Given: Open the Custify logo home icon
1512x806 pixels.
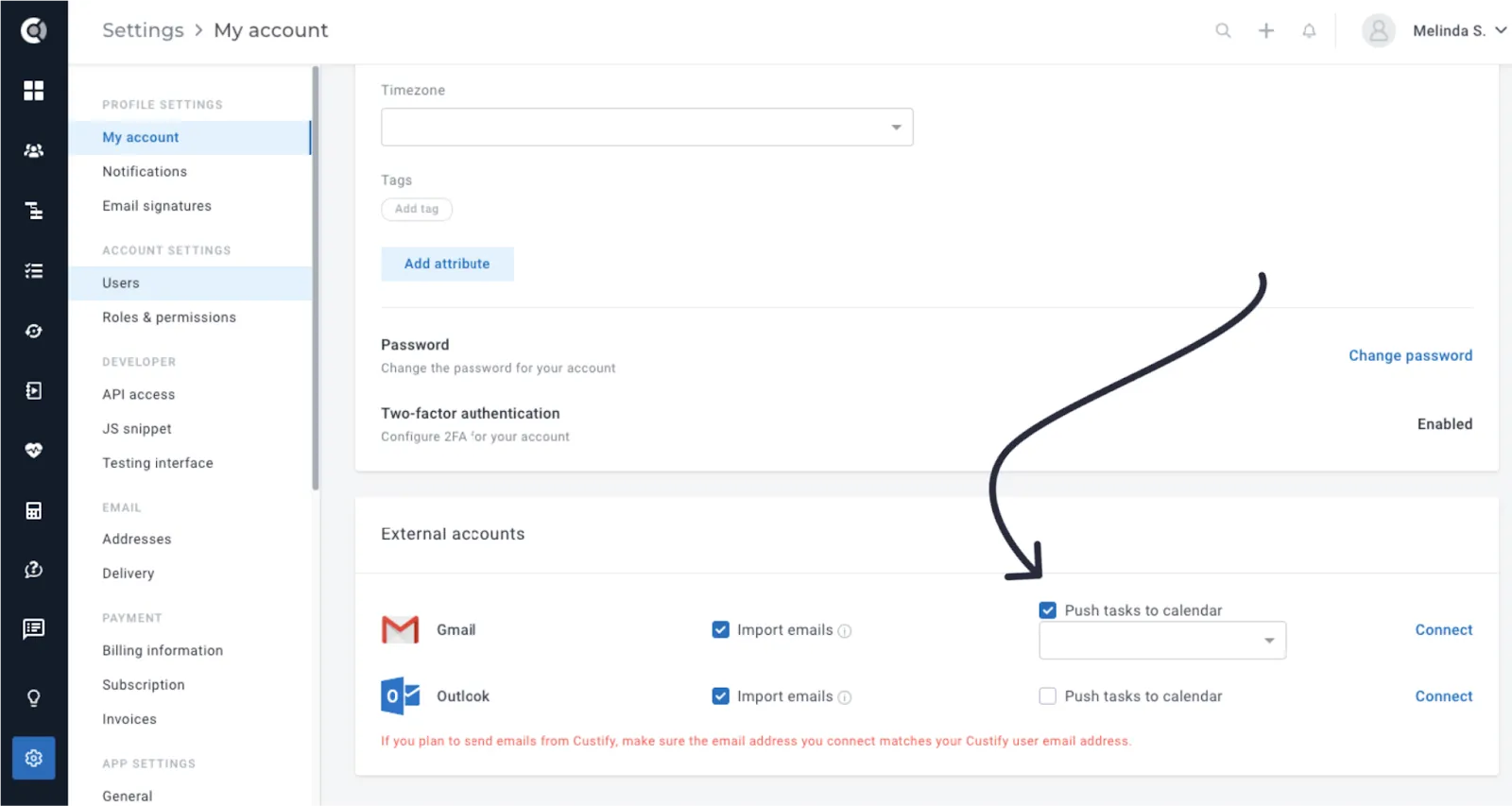Looking at the screenshot, I should click(34, 31).
